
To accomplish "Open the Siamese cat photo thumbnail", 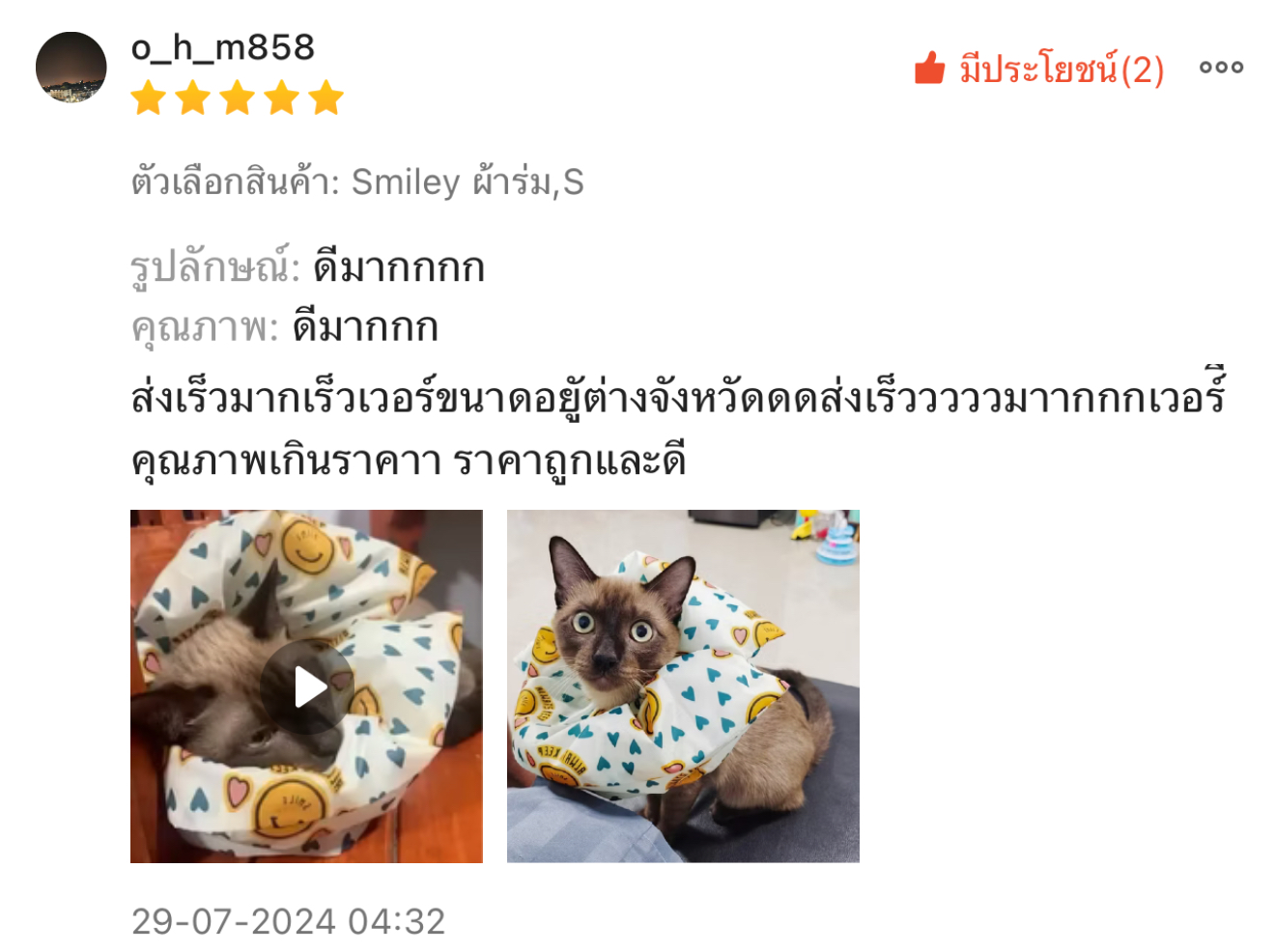I will click(x=683, y=686).
